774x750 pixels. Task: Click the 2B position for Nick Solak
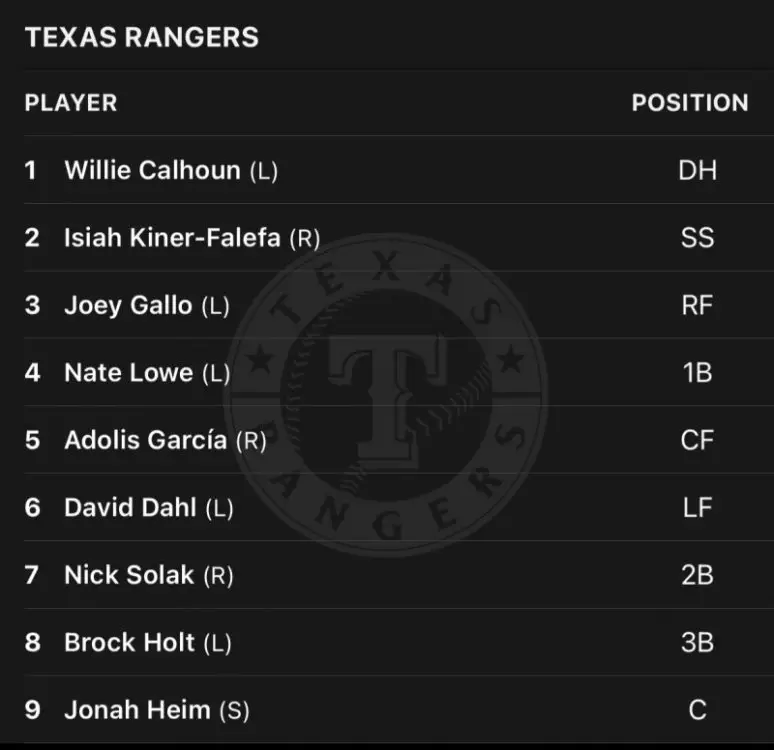697,575
